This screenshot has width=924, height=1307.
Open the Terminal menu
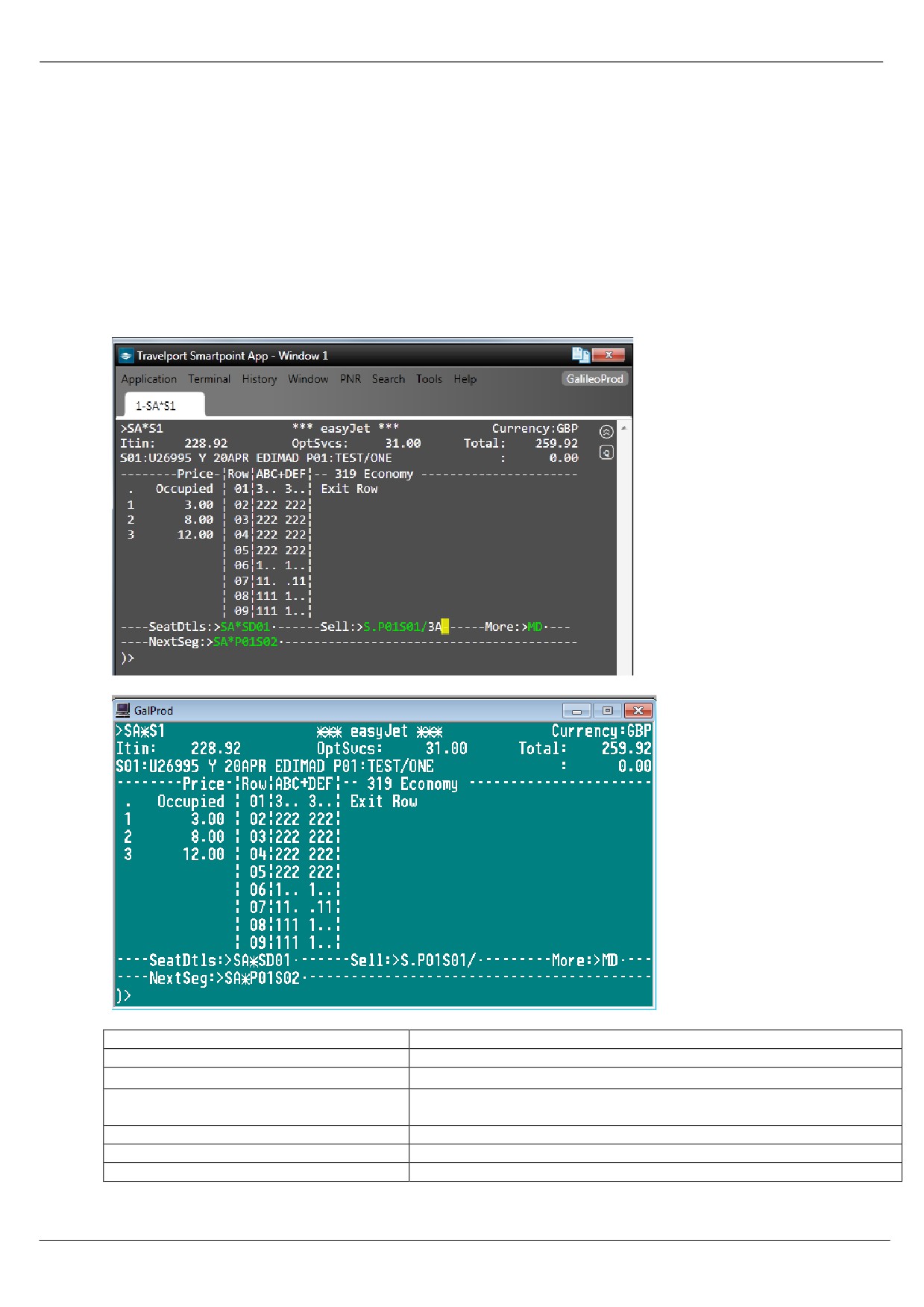tap(209, 379)
